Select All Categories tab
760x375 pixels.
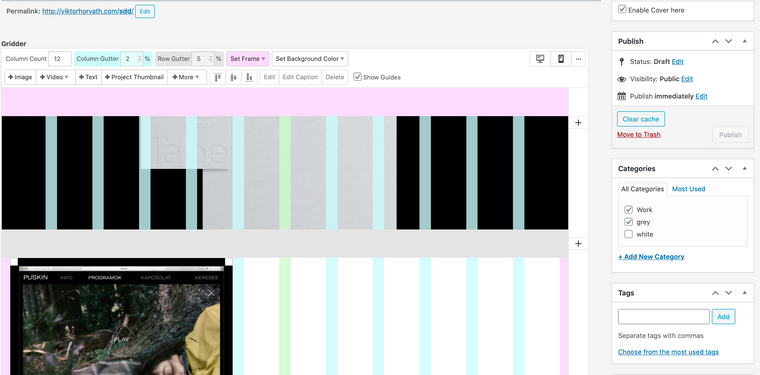643,189
